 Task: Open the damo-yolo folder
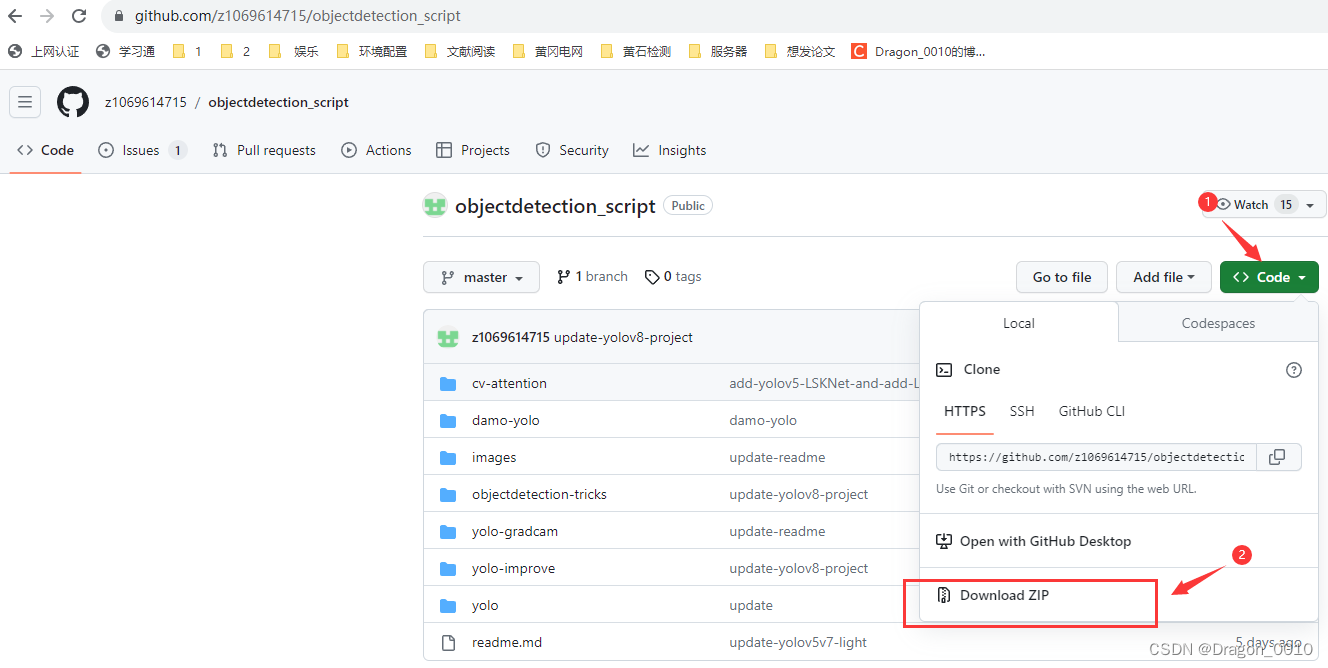click(x=505, y=420)
